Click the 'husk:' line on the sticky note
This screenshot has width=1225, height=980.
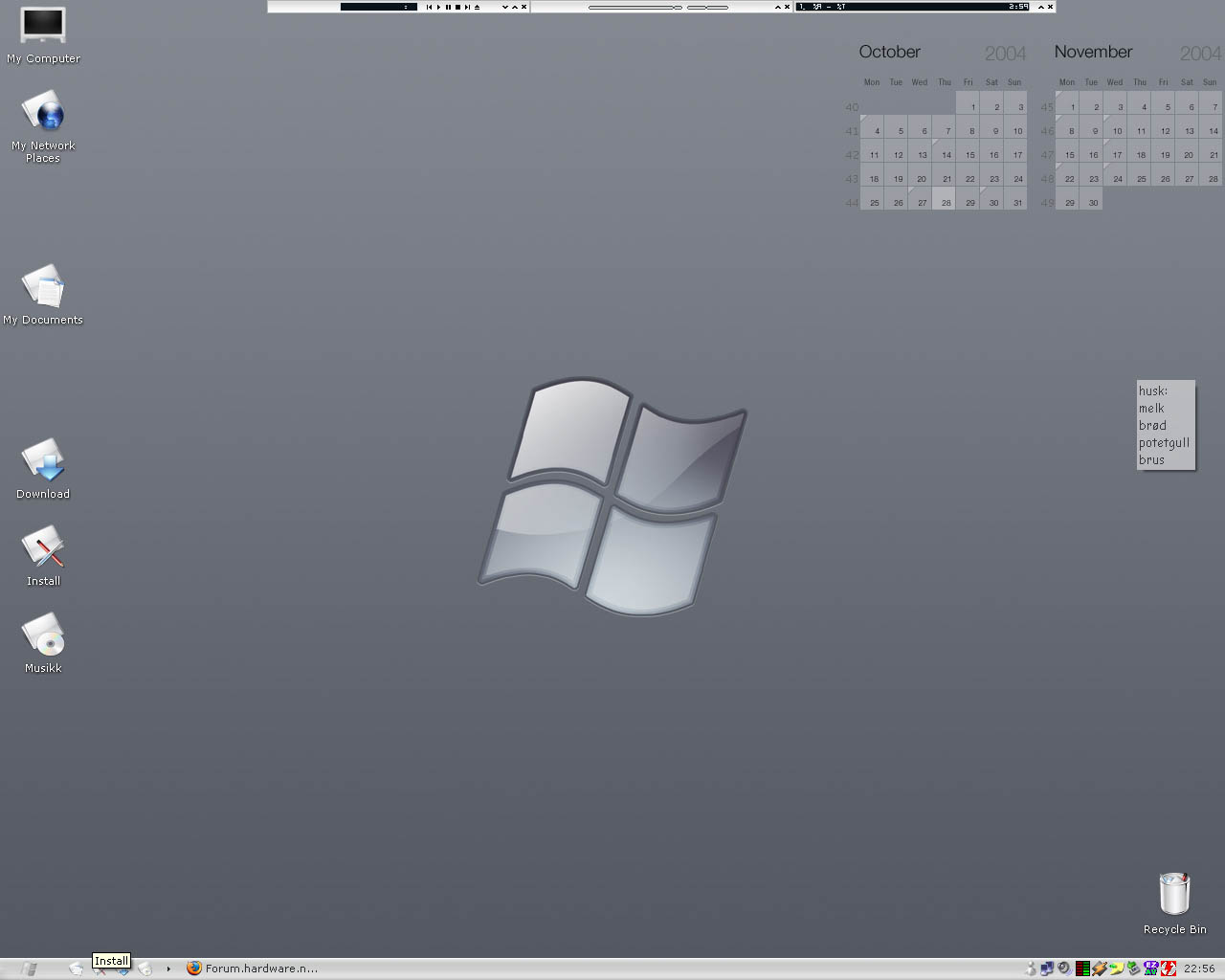[x=1153, y=390]
